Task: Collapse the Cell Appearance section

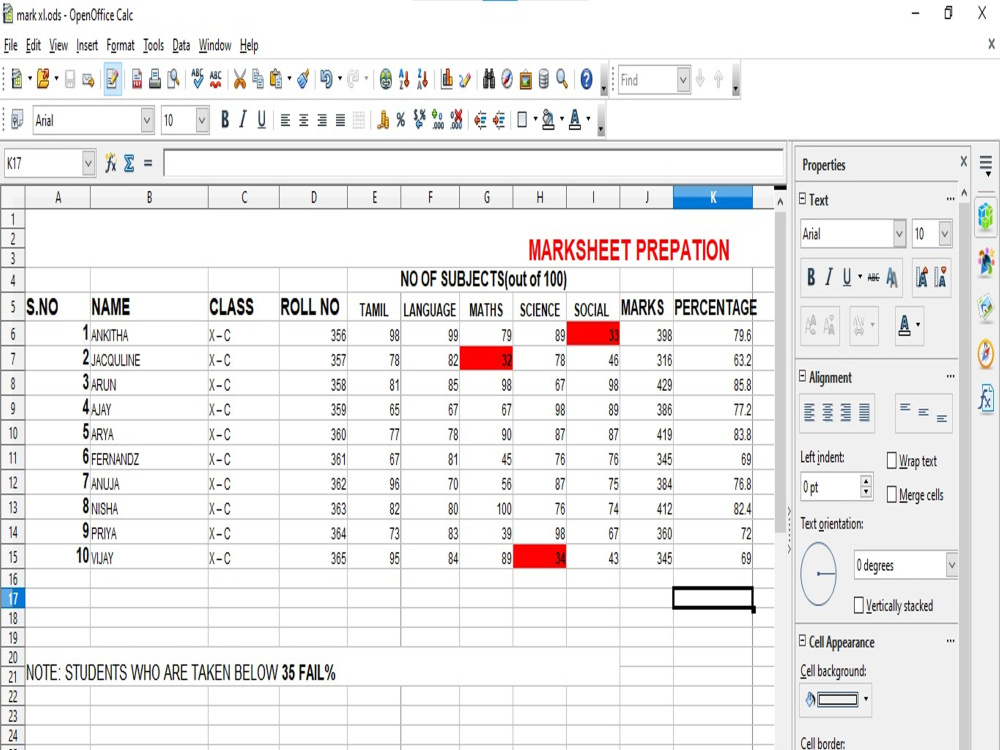Action: 803,641
